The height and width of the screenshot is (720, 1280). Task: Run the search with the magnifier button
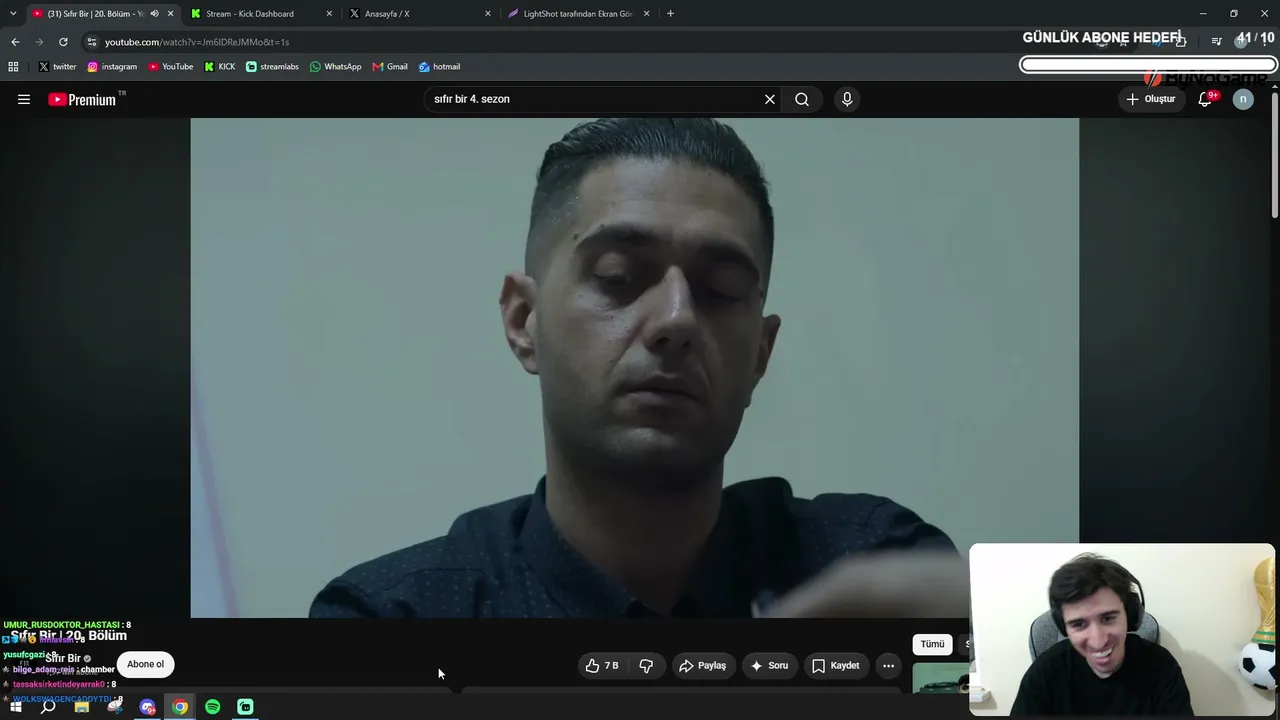click(x=802, y=99)
